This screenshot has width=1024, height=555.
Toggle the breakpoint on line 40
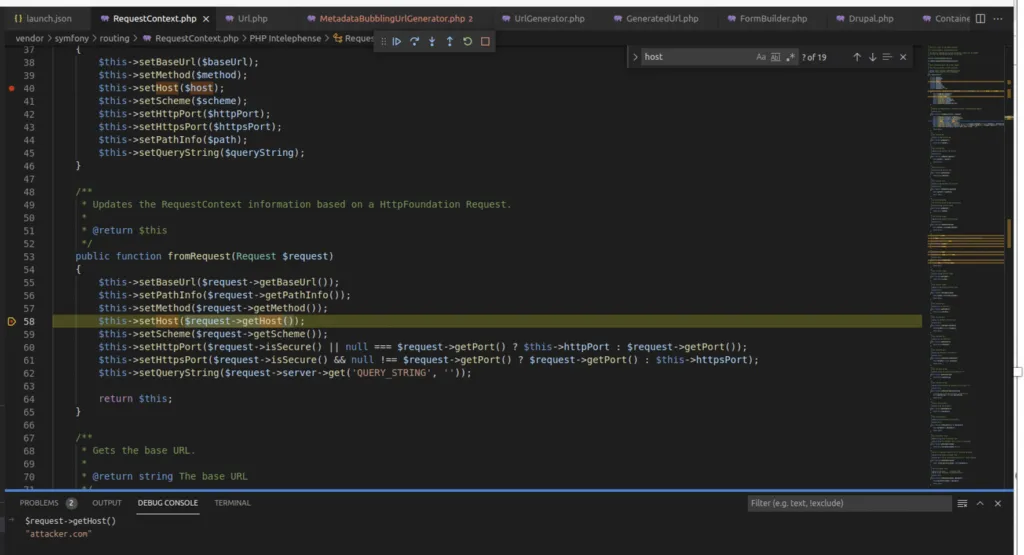[11, 88]
